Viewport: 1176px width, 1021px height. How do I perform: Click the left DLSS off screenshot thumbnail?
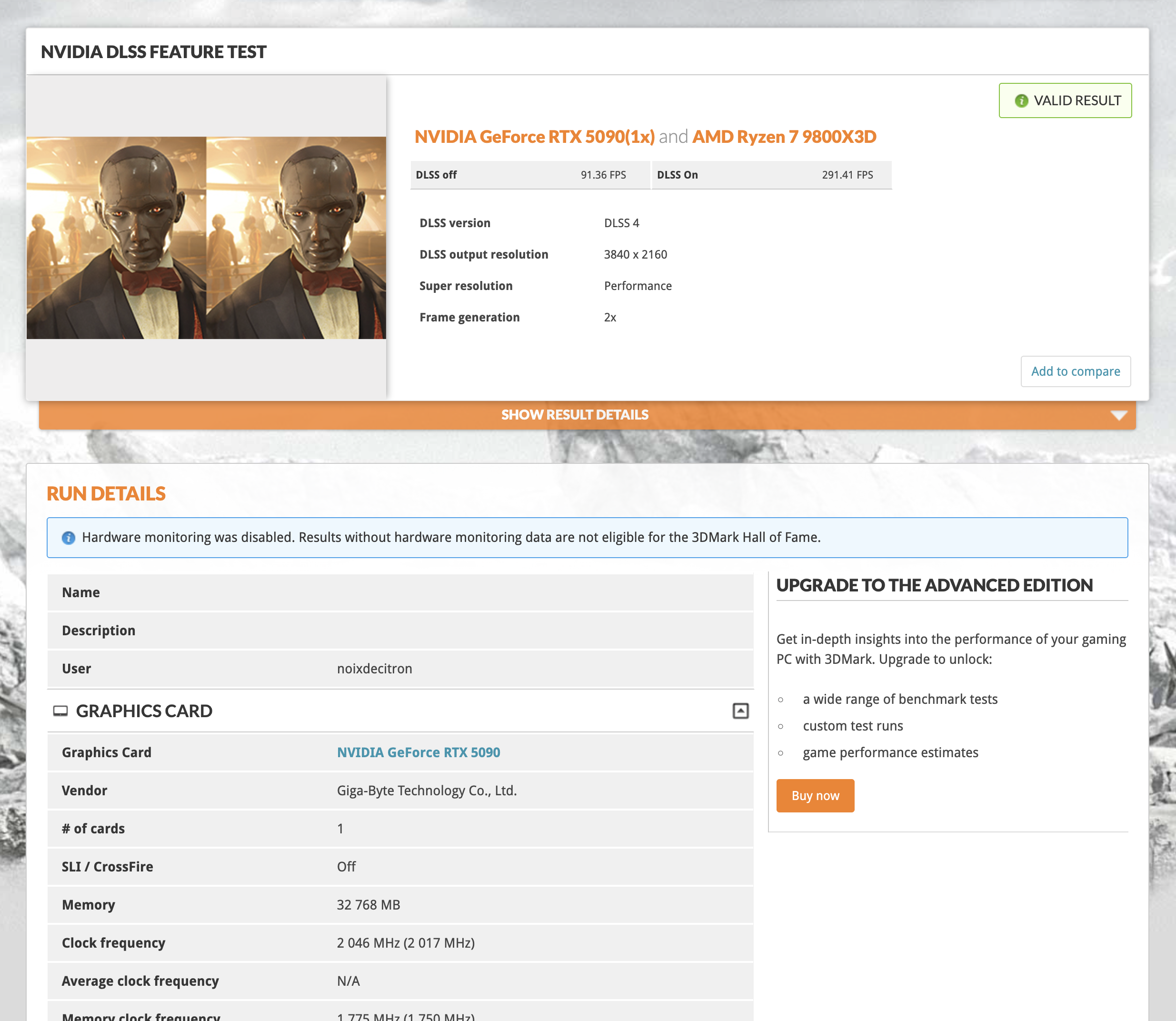[116, 238]
